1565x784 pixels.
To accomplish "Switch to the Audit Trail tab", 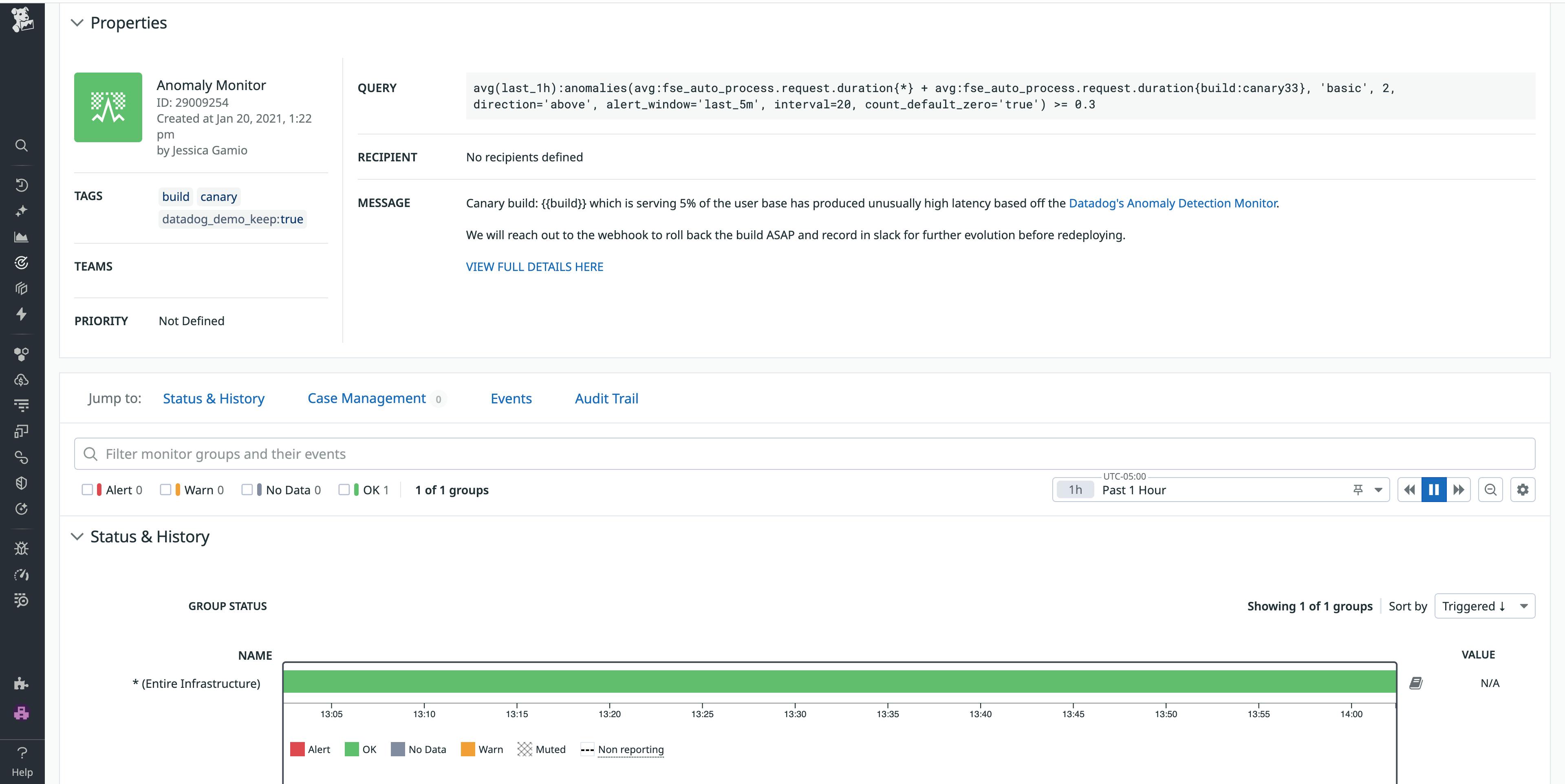I will pos(606,399).
